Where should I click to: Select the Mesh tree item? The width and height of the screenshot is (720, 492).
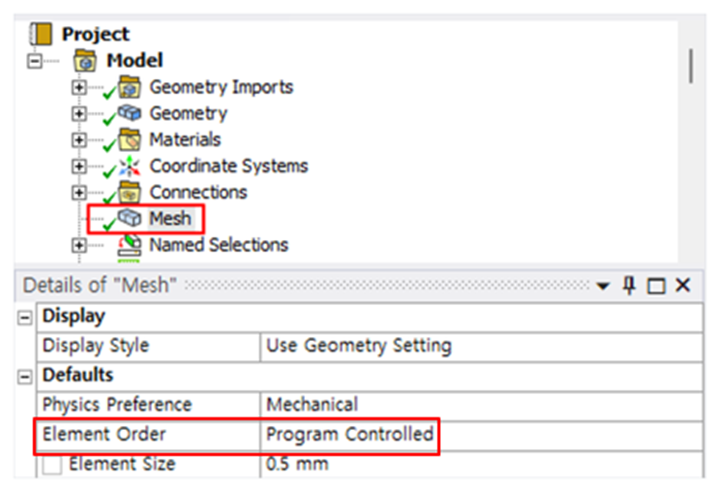coord(170,218)
